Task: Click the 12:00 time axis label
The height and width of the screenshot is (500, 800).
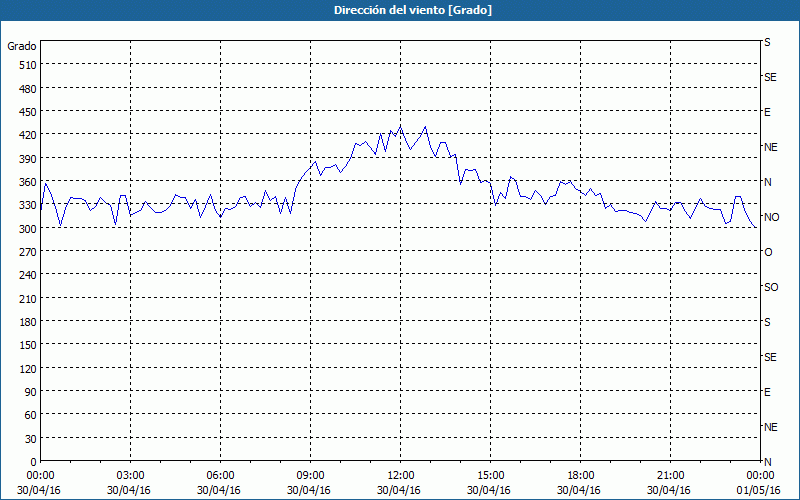Action: (x=401, y=476)
